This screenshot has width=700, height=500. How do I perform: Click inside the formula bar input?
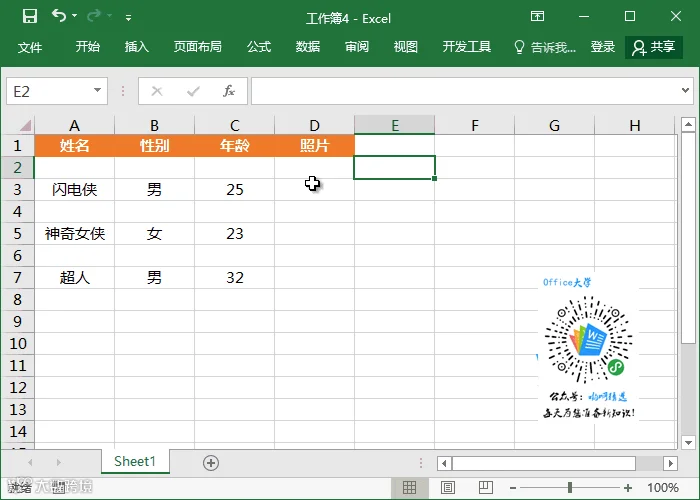[x=464, y=91]
